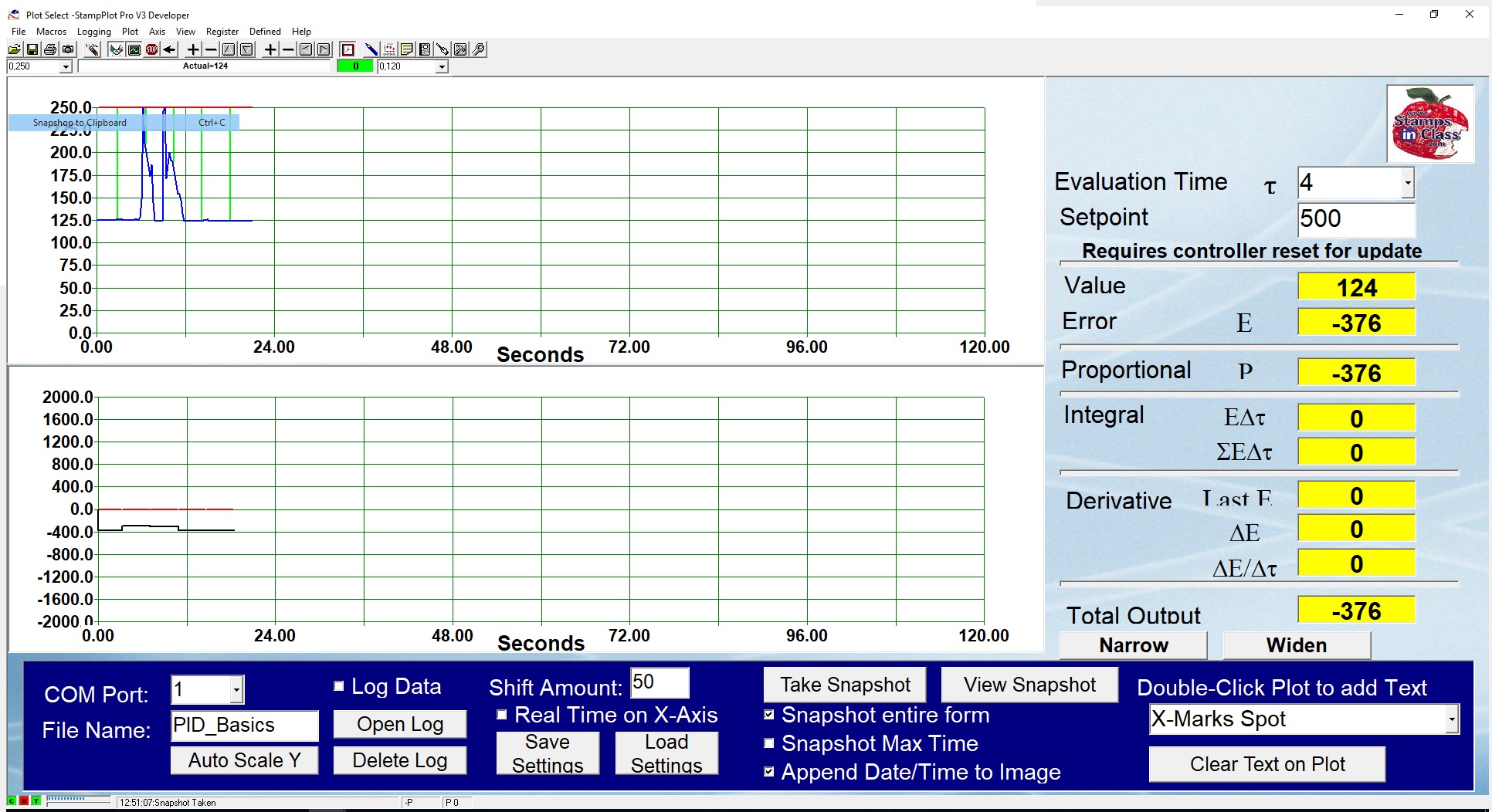Viewport: 1492px width, 812px height.
Task: Toggle the plot data monitor icon
Action: coord(134,49)
